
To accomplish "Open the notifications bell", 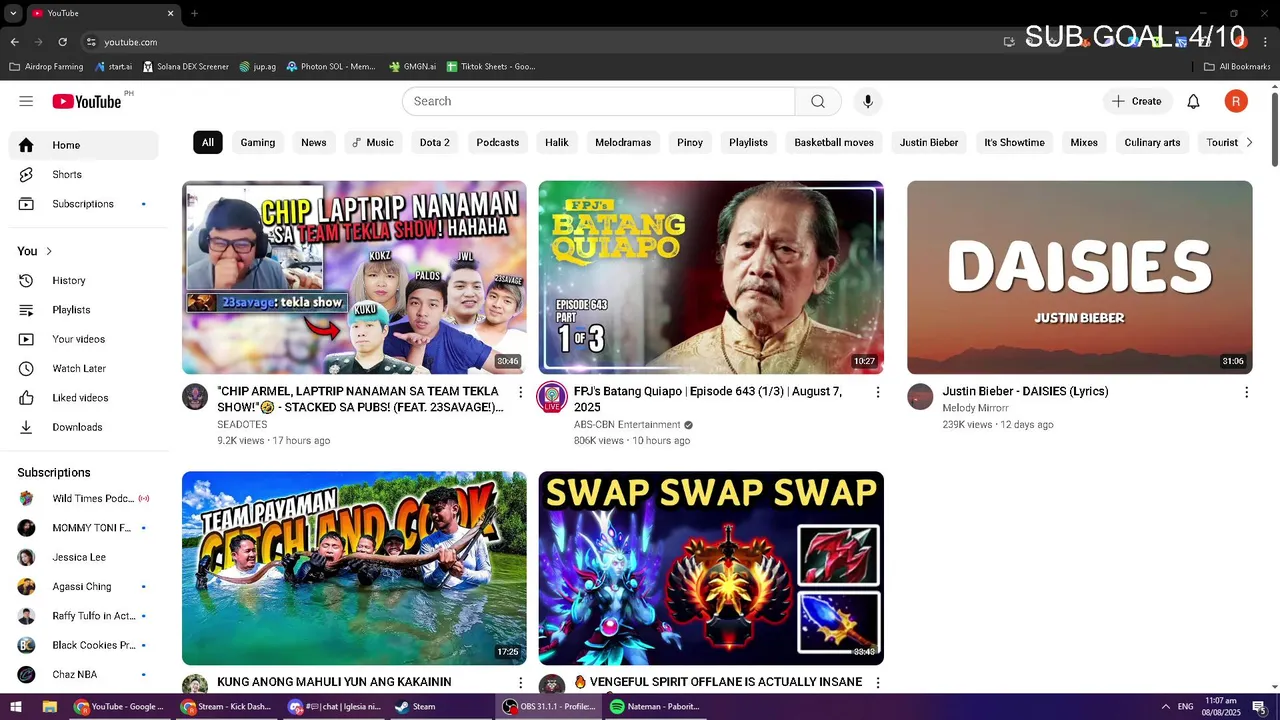I will click(1193, 101).
